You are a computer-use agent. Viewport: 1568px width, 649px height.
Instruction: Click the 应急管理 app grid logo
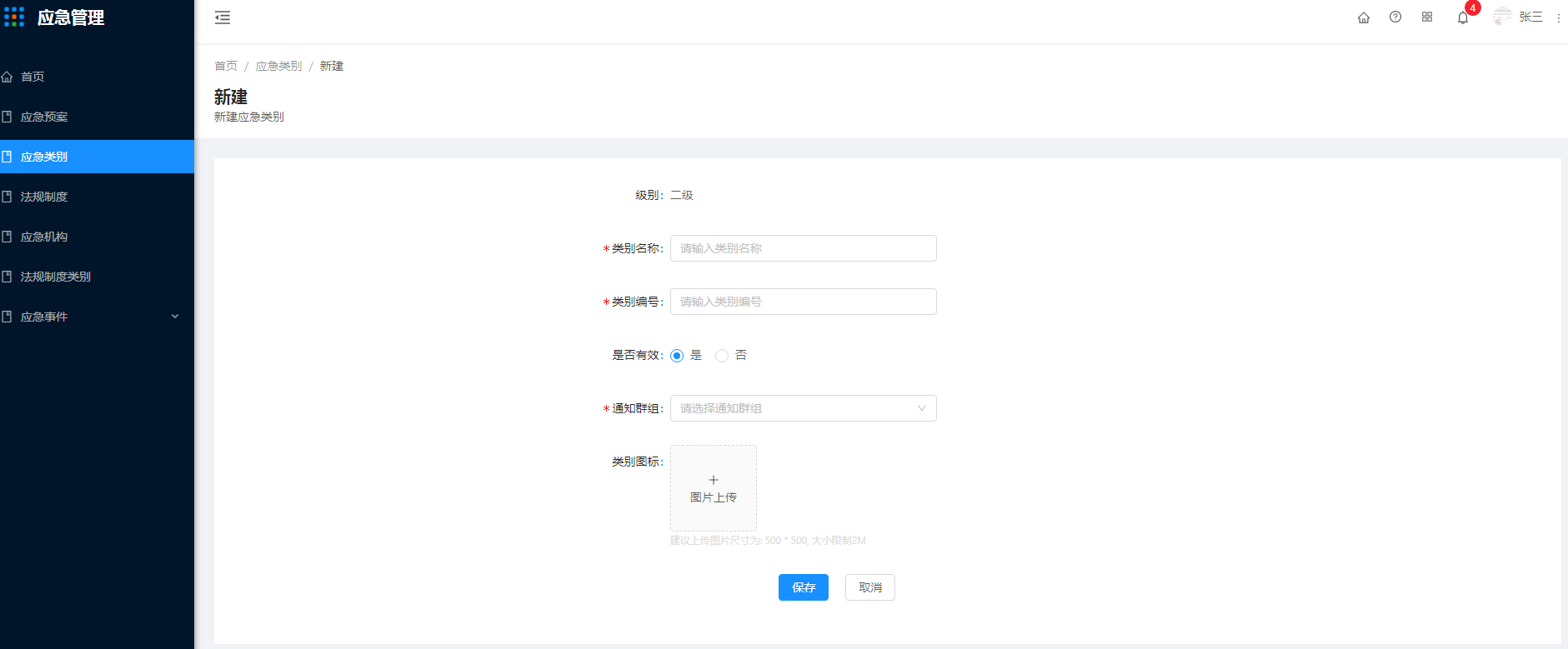point(14,17)
